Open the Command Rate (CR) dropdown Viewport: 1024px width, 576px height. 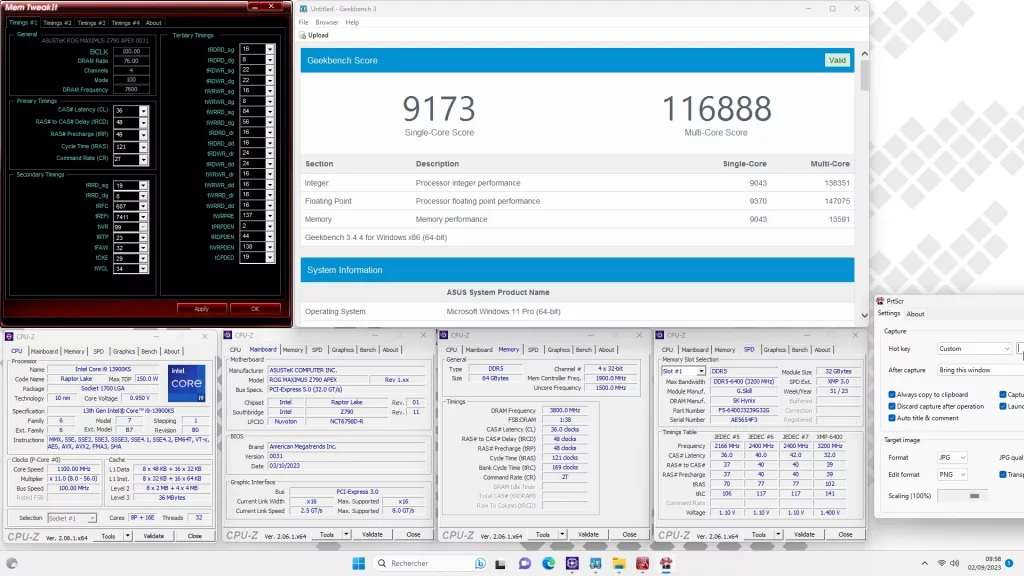(143, 159)
